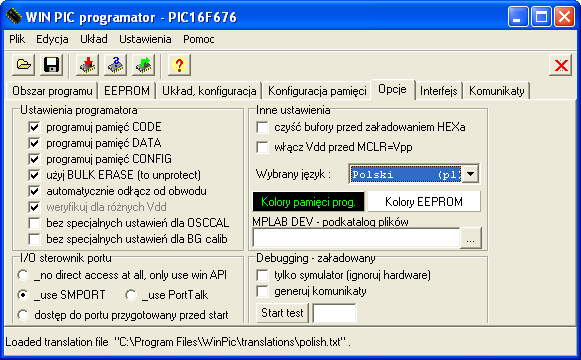Browse MPLAB DEV folder with ... button

[x=471, y=238]
